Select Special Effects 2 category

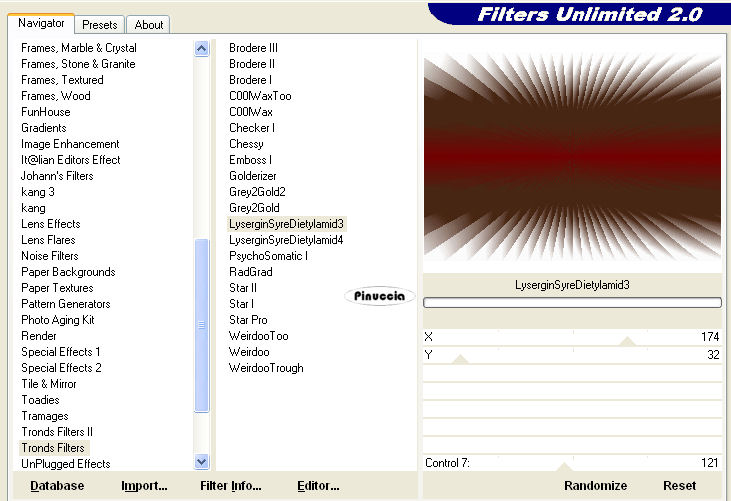[x=61, y=368]
